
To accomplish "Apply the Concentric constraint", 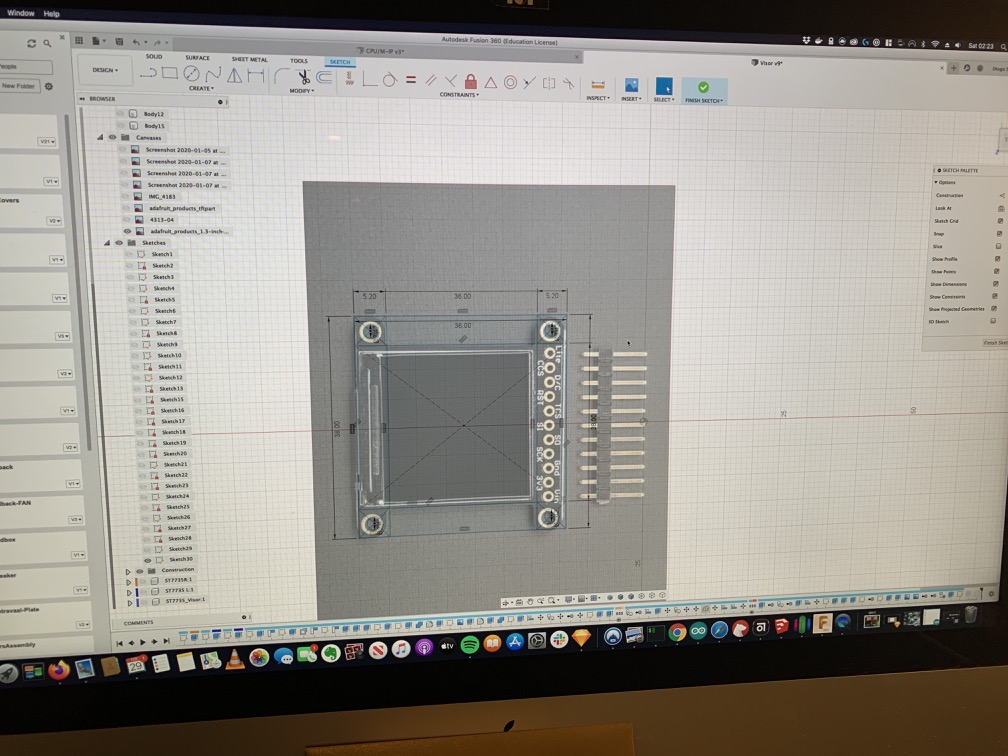I will pos(510,82).
